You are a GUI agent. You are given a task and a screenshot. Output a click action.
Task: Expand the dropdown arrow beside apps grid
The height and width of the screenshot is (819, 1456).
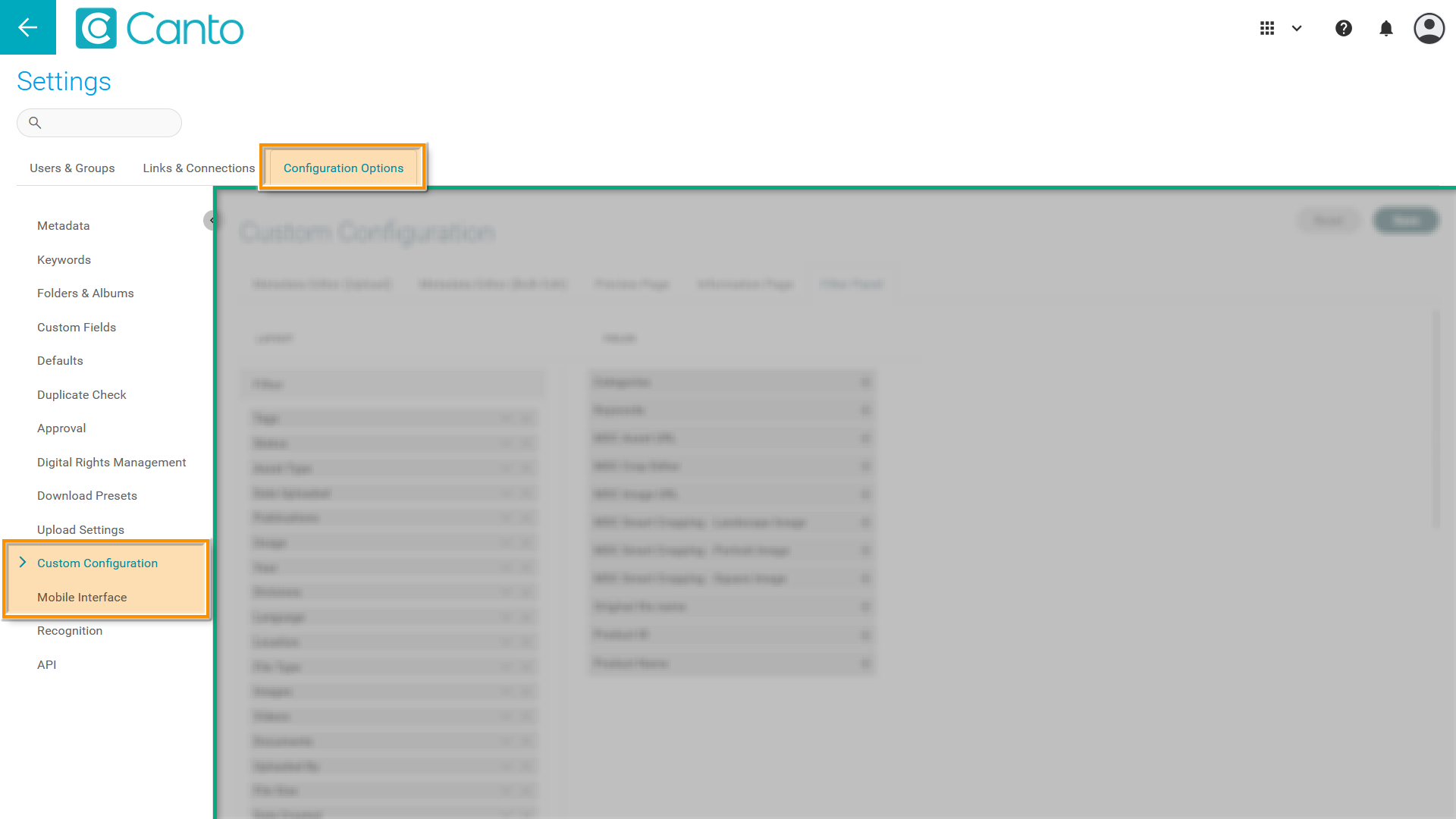[x=1297, y=28]
